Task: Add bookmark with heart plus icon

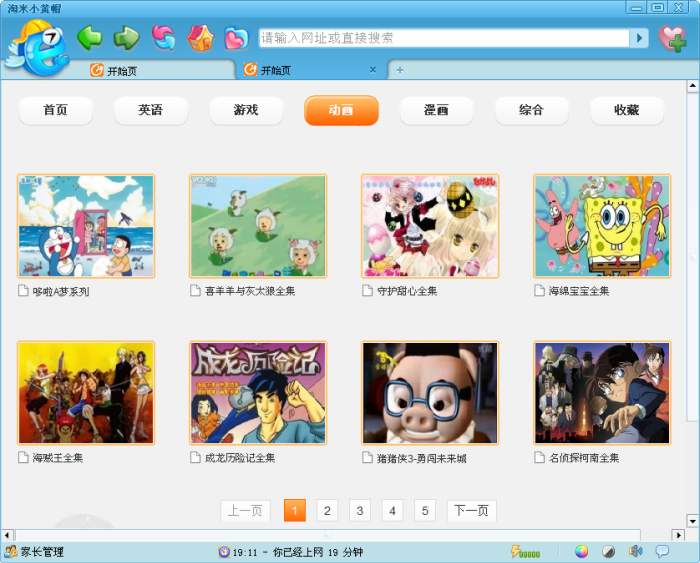Action: pos(672,38)
